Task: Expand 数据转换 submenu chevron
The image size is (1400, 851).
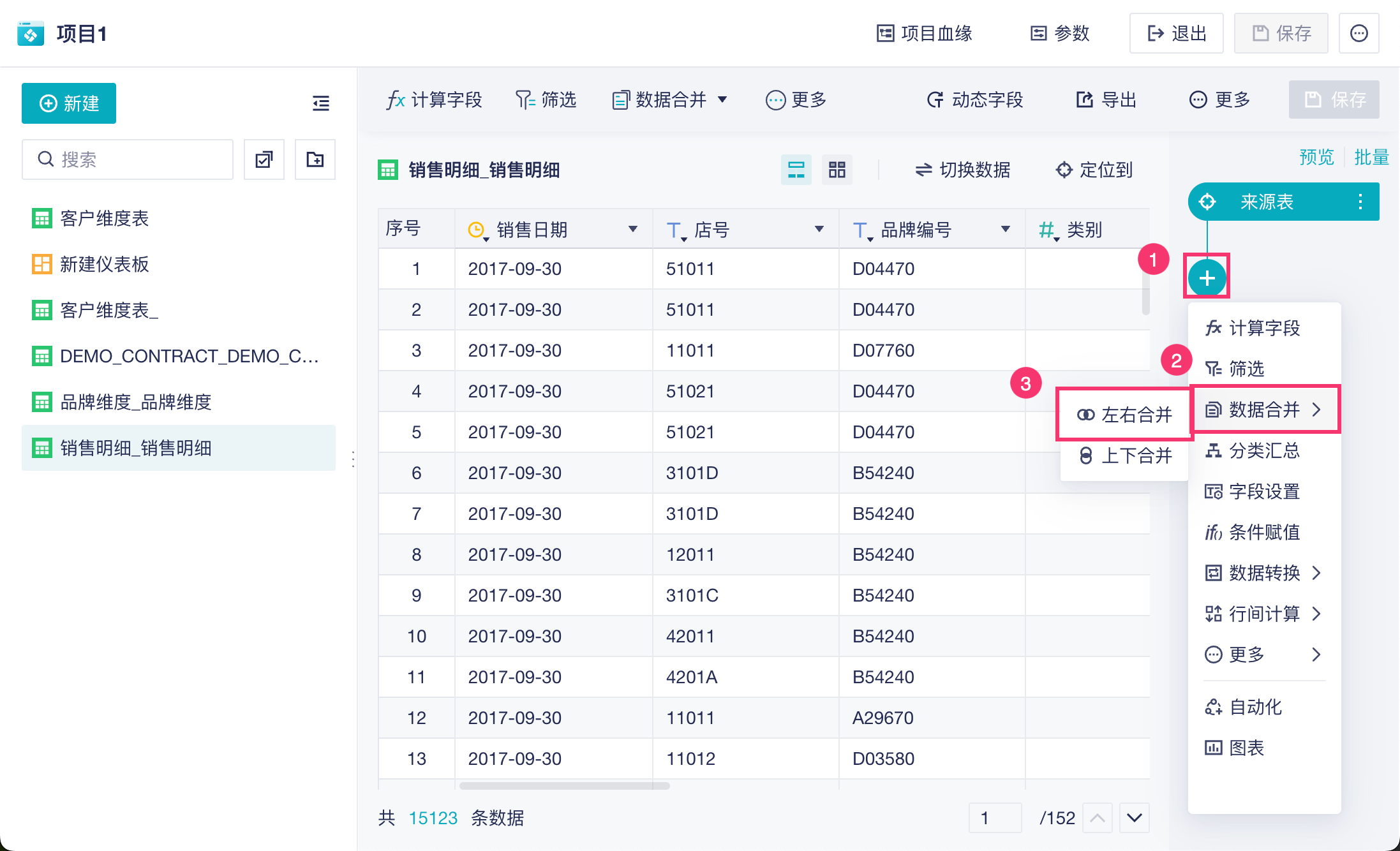Action: click(x=1316, y=573)
